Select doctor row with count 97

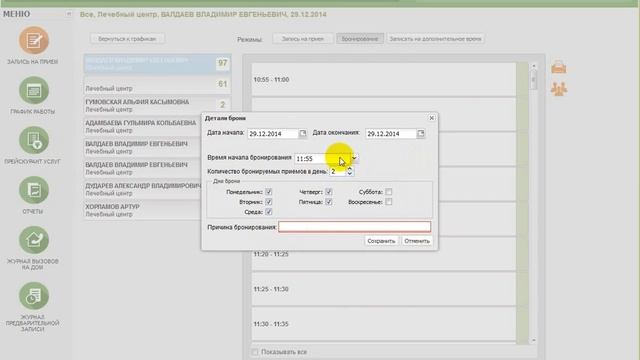pyautogui.click(x=158, y=64)
